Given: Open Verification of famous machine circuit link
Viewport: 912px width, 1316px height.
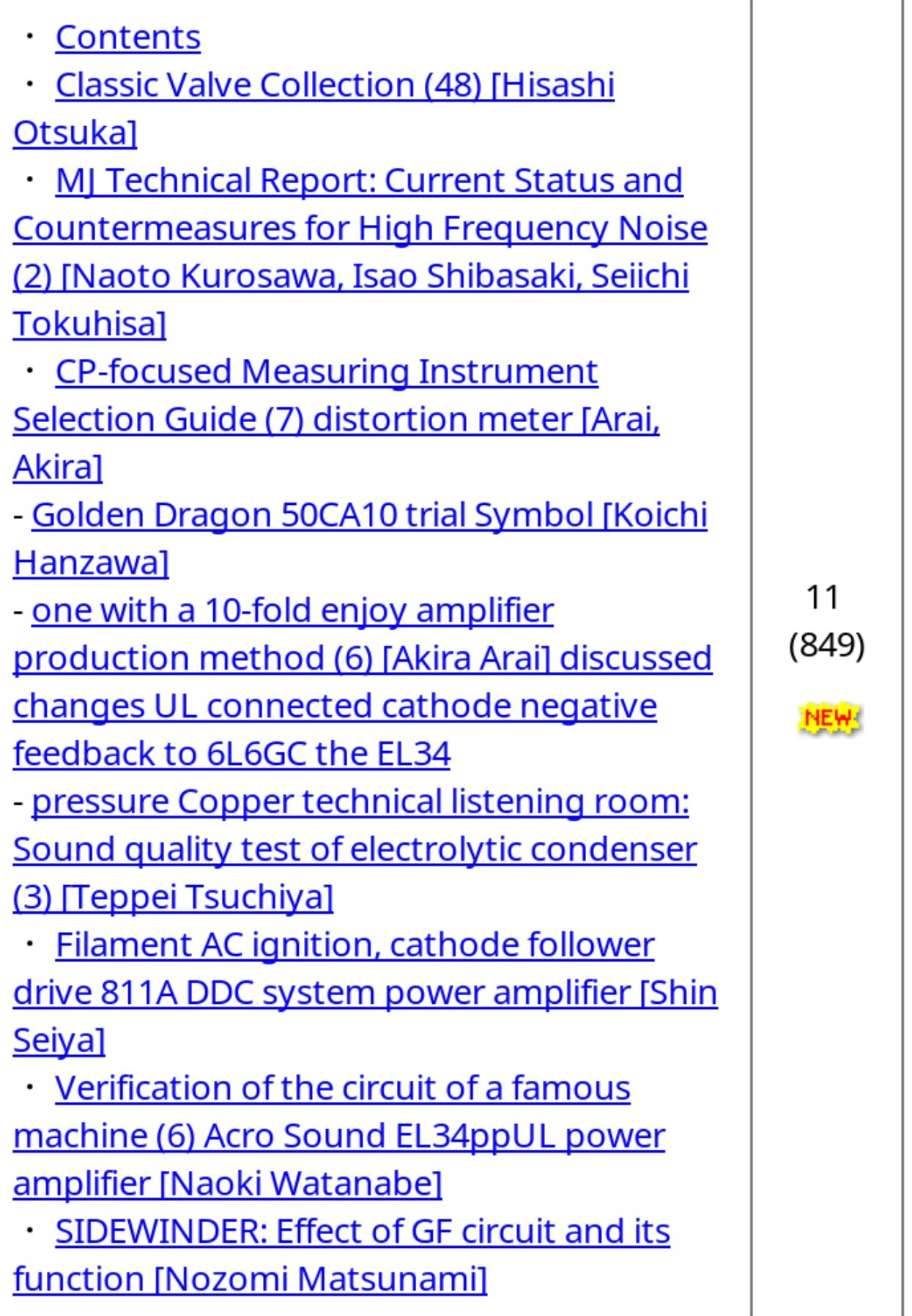Looking at the screenshot, I should (343, 1089).
